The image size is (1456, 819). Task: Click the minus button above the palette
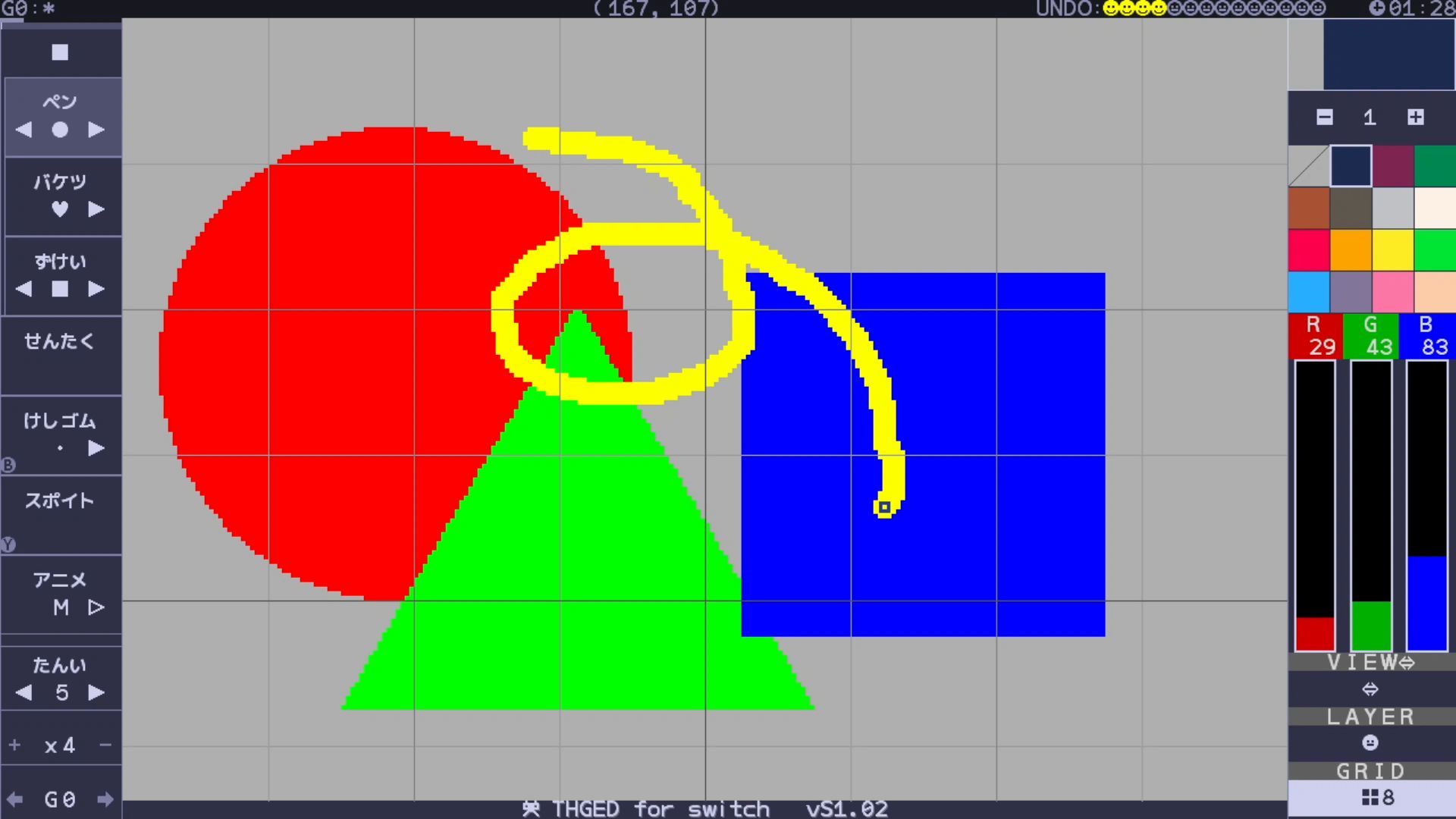pos(1325,117)
